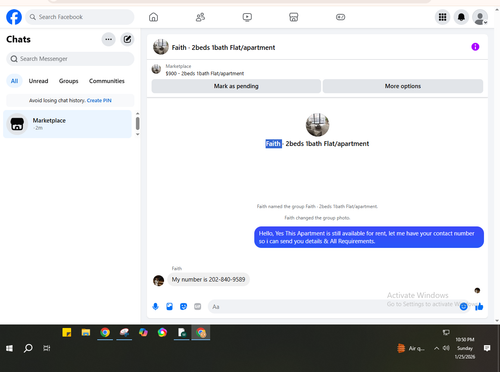This screenshot has width=500, height=372.
Task: Click the chat list scrollbar up arrow
Action: (137, 114)
